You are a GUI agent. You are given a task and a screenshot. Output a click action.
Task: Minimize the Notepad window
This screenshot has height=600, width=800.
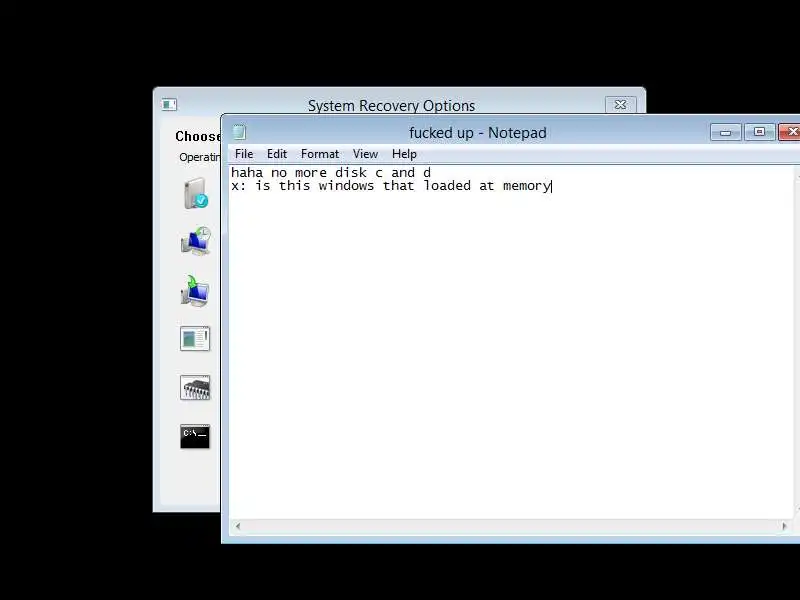click(x=726, y=133)
